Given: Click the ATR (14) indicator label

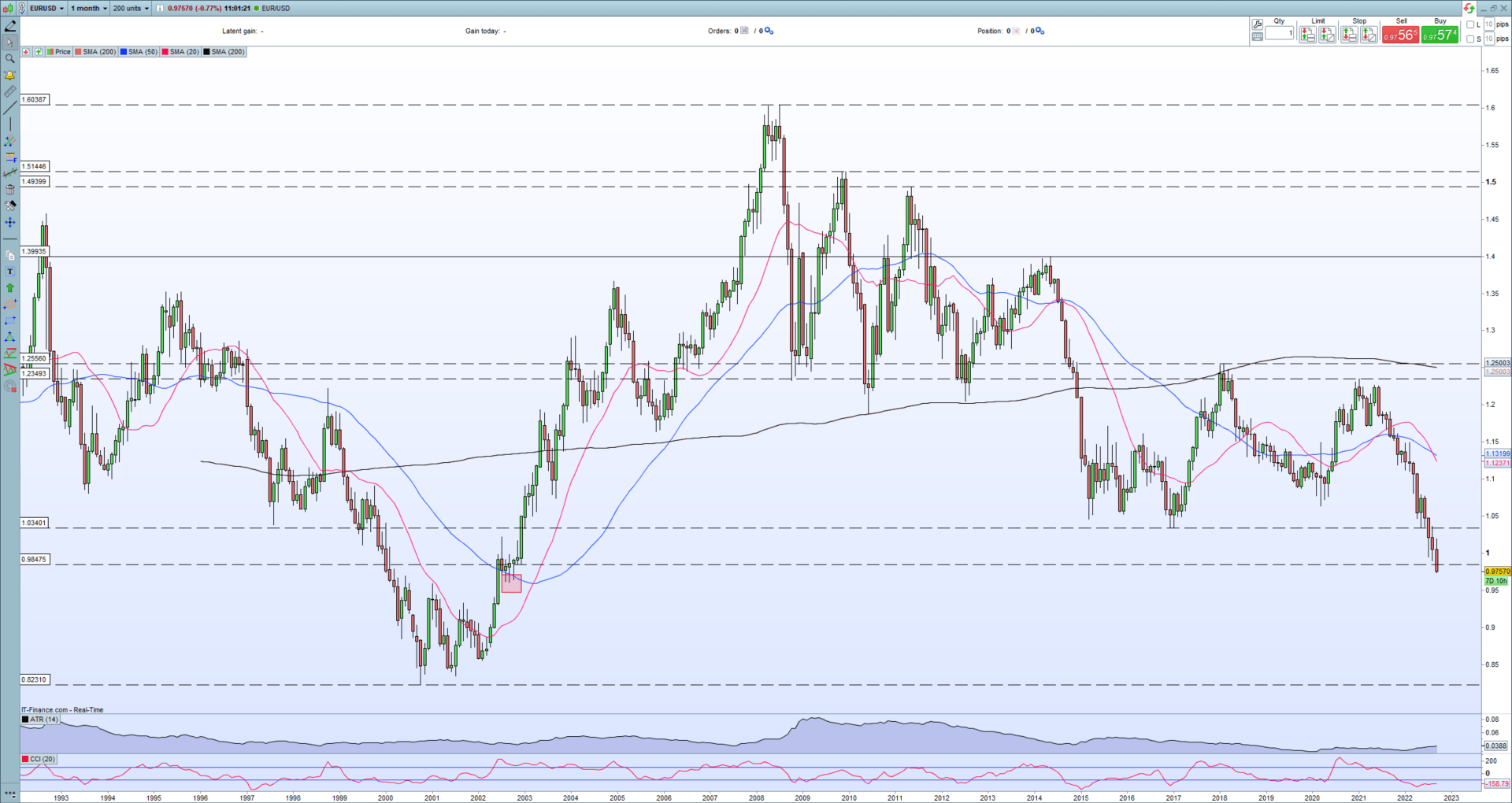Looking at the screenshot, I should click(x=40, y=720).
